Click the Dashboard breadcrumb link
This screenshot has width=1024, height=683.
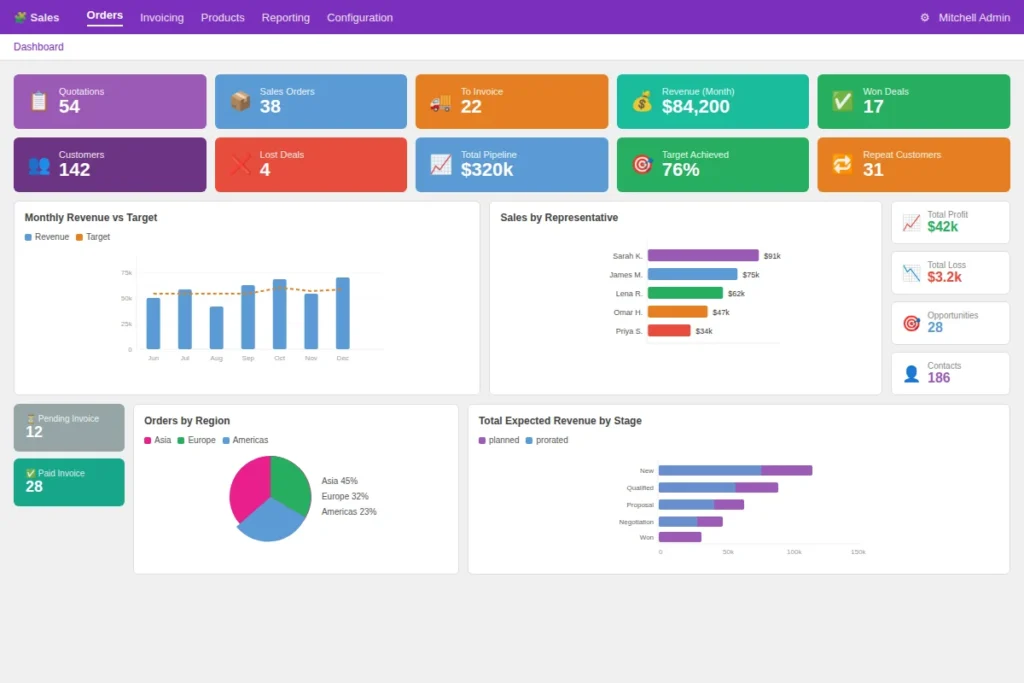click(39, 47)
